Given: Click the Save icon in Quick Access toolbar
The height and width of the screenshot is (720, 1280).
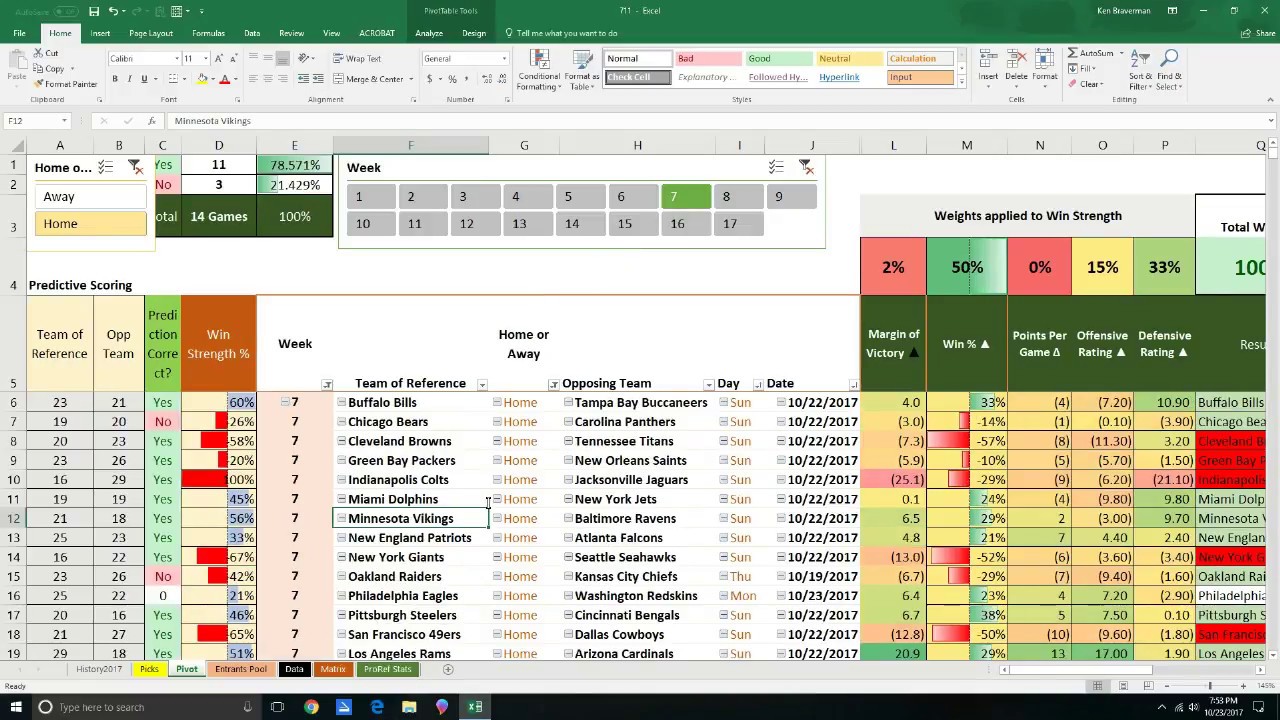Looking at the screenshot, I should tap(94, 11).
